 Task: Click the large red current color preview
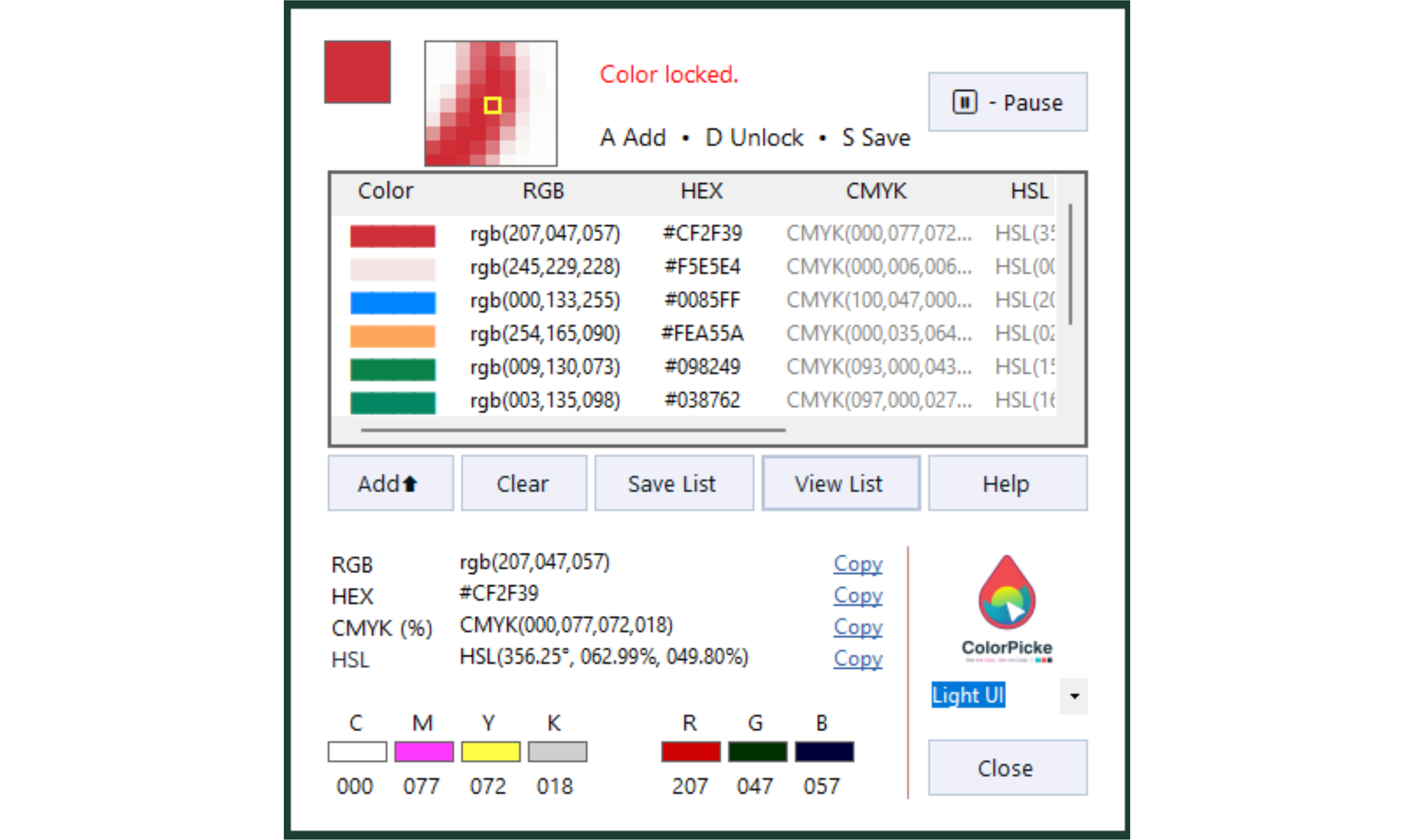[357, 72]
